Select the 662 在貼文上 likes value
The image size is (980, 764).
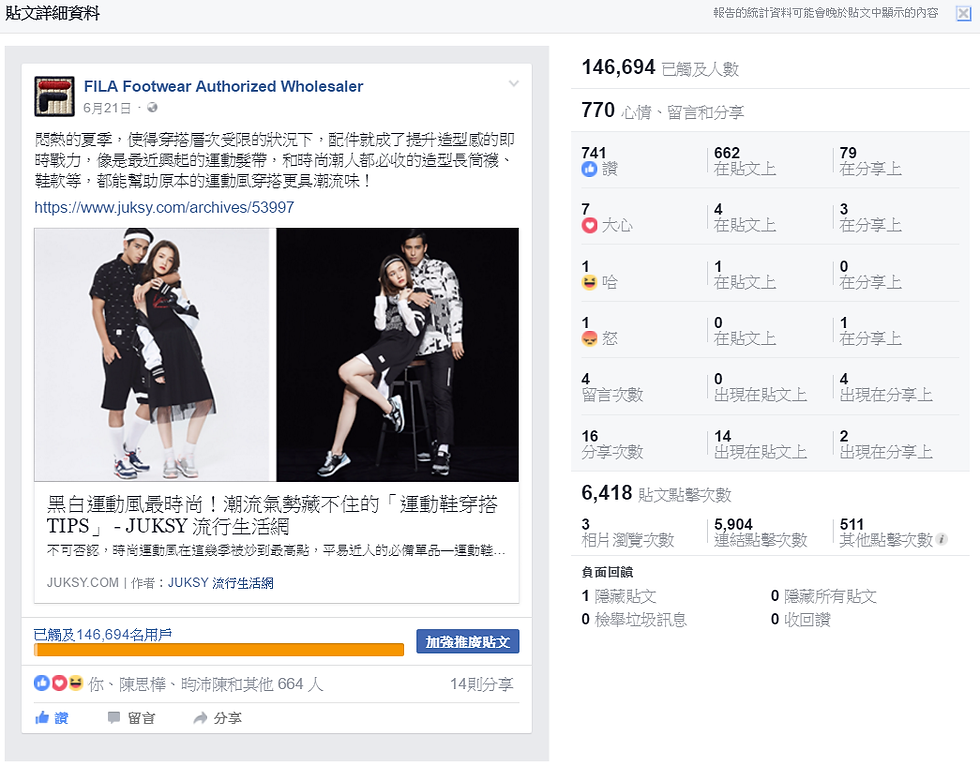pyautogui.click(x=745, y=161)
